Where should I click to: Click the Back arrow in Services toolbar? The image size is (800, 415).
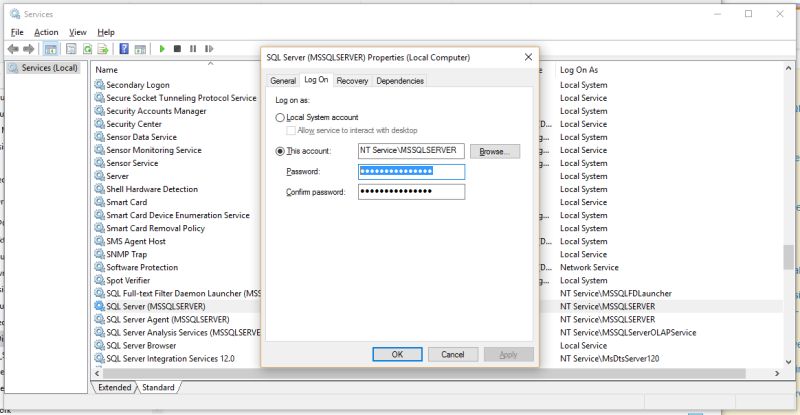pos(13,49)
